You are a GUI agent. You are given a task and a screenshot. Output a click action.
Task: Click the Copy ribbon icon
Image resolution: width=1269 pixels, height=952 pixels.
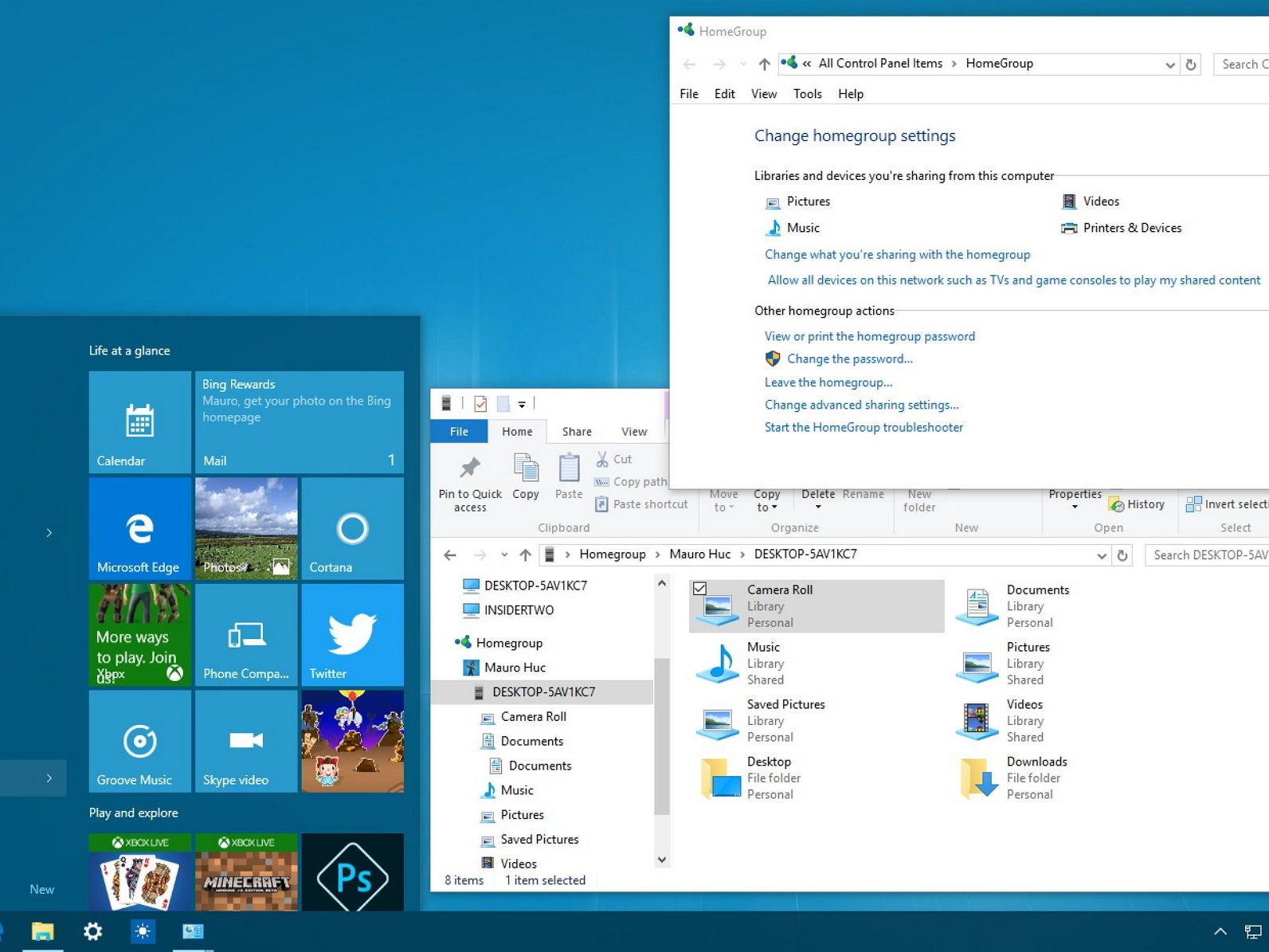pyautogui.click(x=526, y=469)
